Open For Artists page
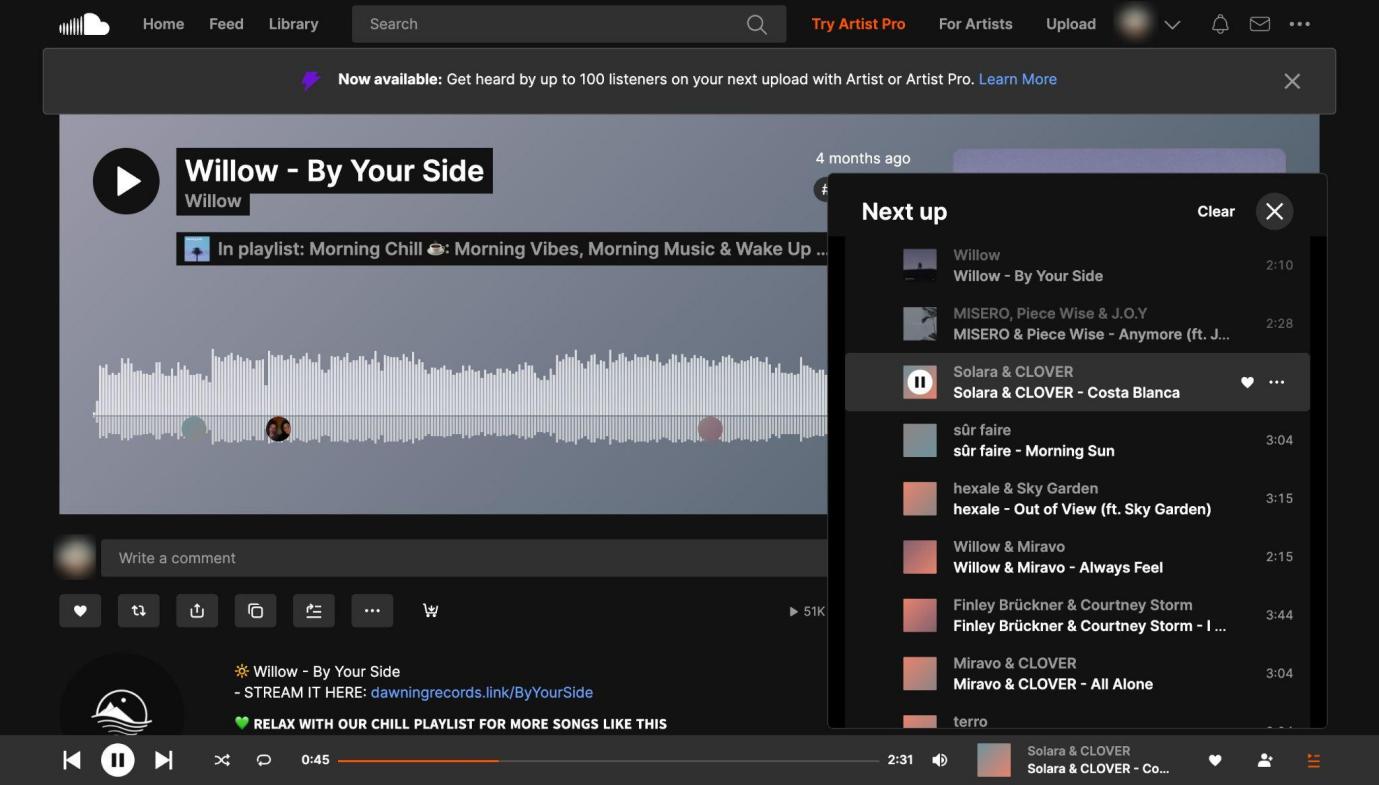Screen dimensions: 1379x785 click(x=975, y=24)
